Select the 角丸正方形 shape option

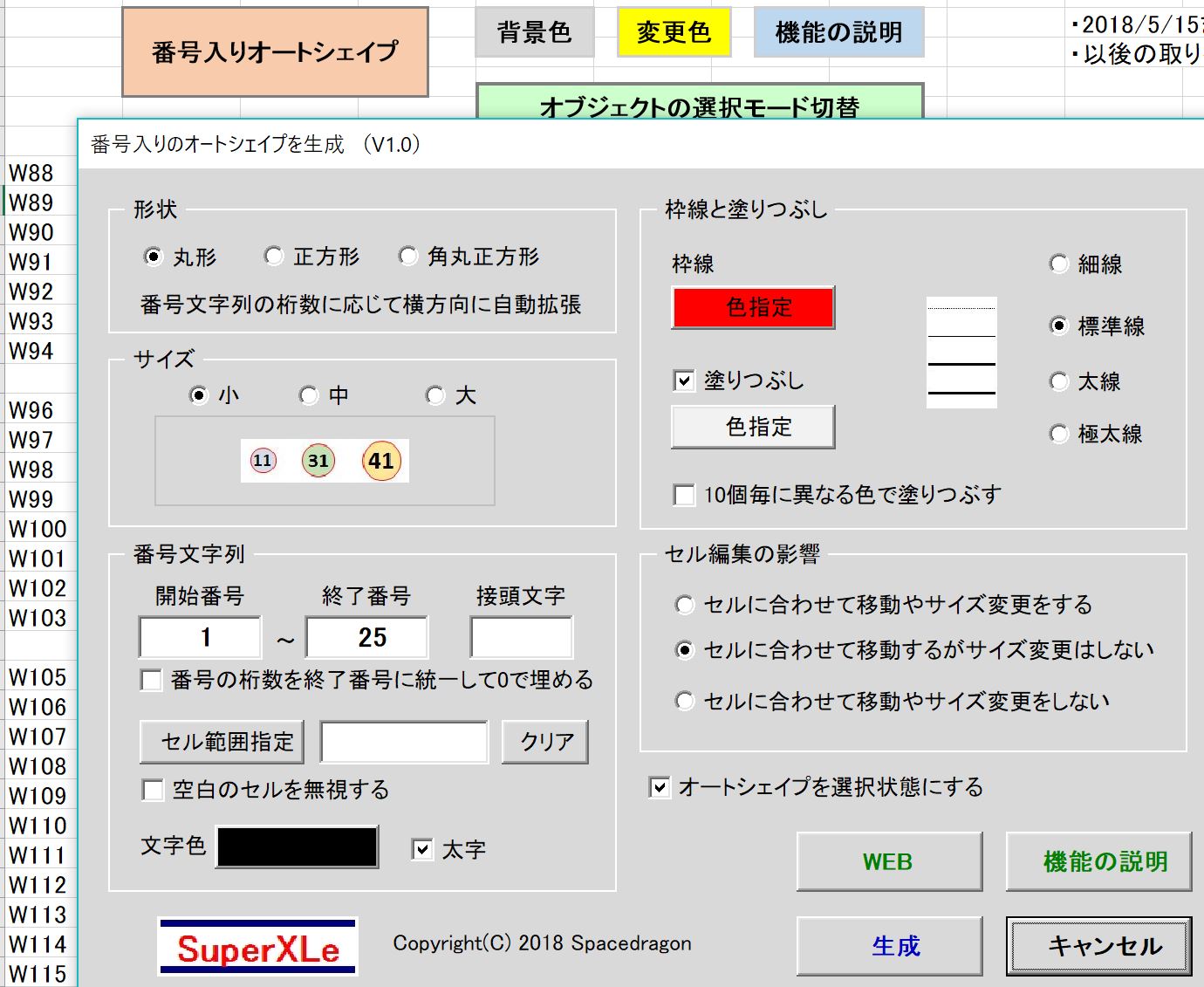coord(408,257)
